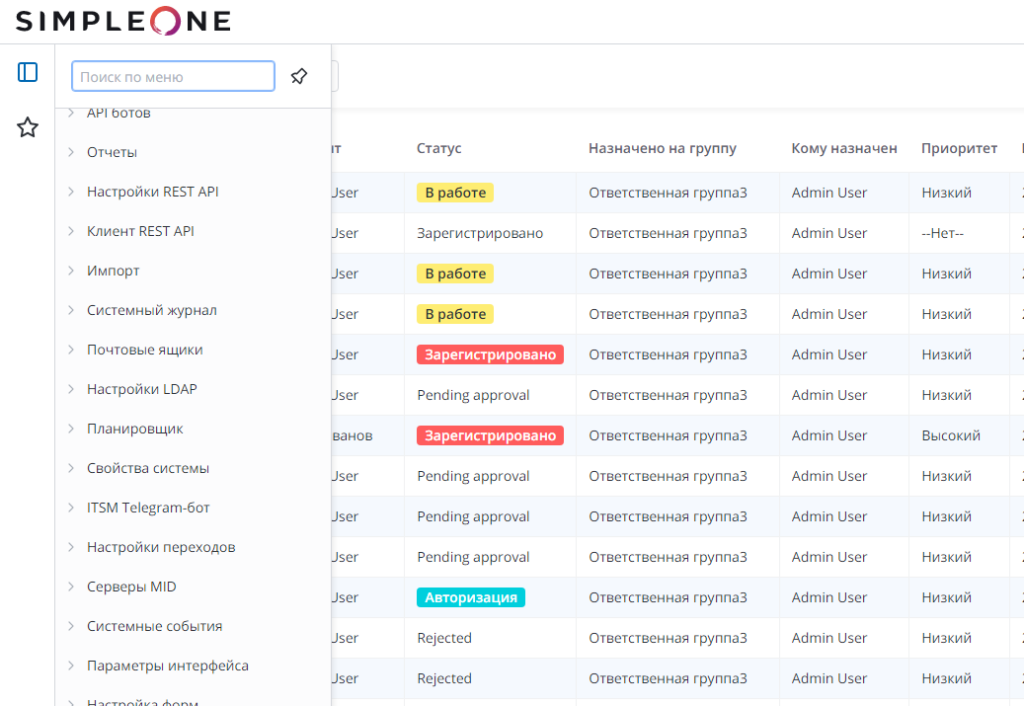The image size is (1024, 706).
Task: Collapse the left navigation sidebar
Action: point(28,72)
